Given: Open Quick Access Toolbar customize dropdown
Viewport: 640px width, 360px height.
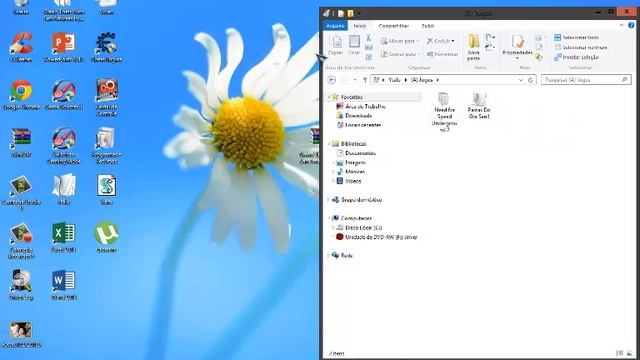Looking at the screenshot, I should point(359,13).
